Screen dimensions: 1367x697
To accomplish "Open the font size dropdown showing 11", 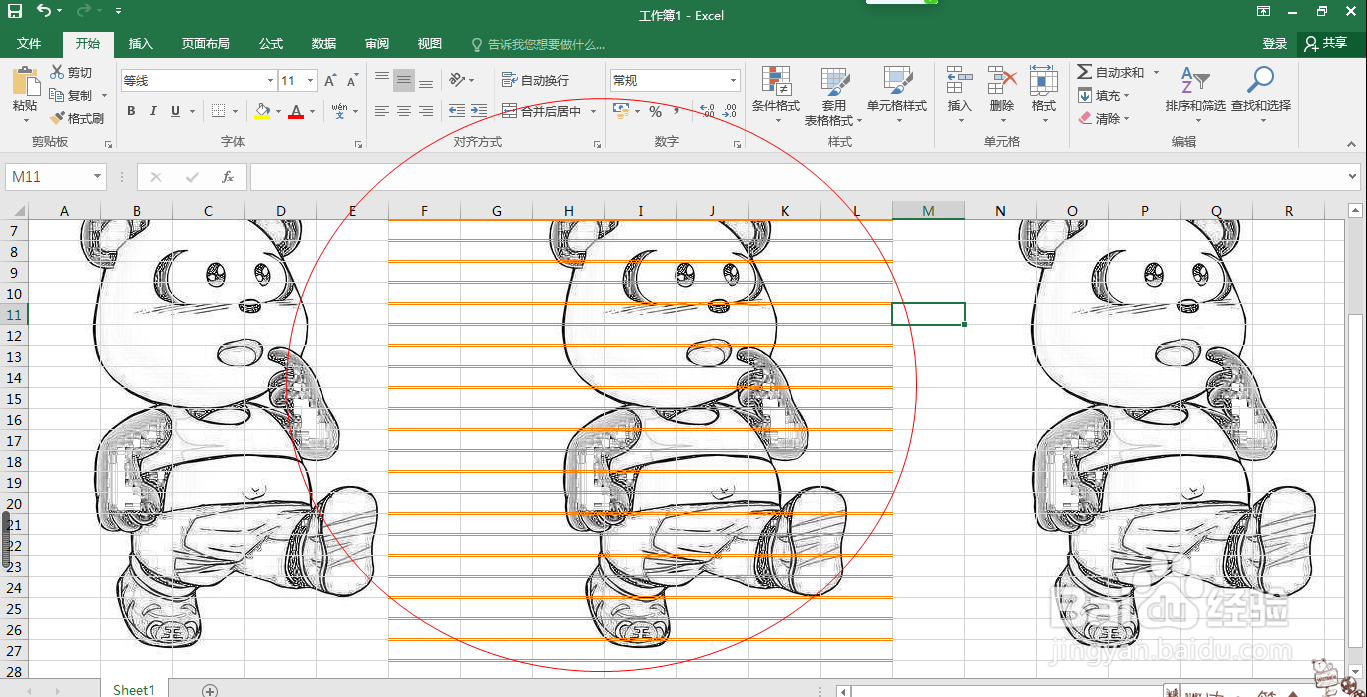I will click(x=311, y=81).
